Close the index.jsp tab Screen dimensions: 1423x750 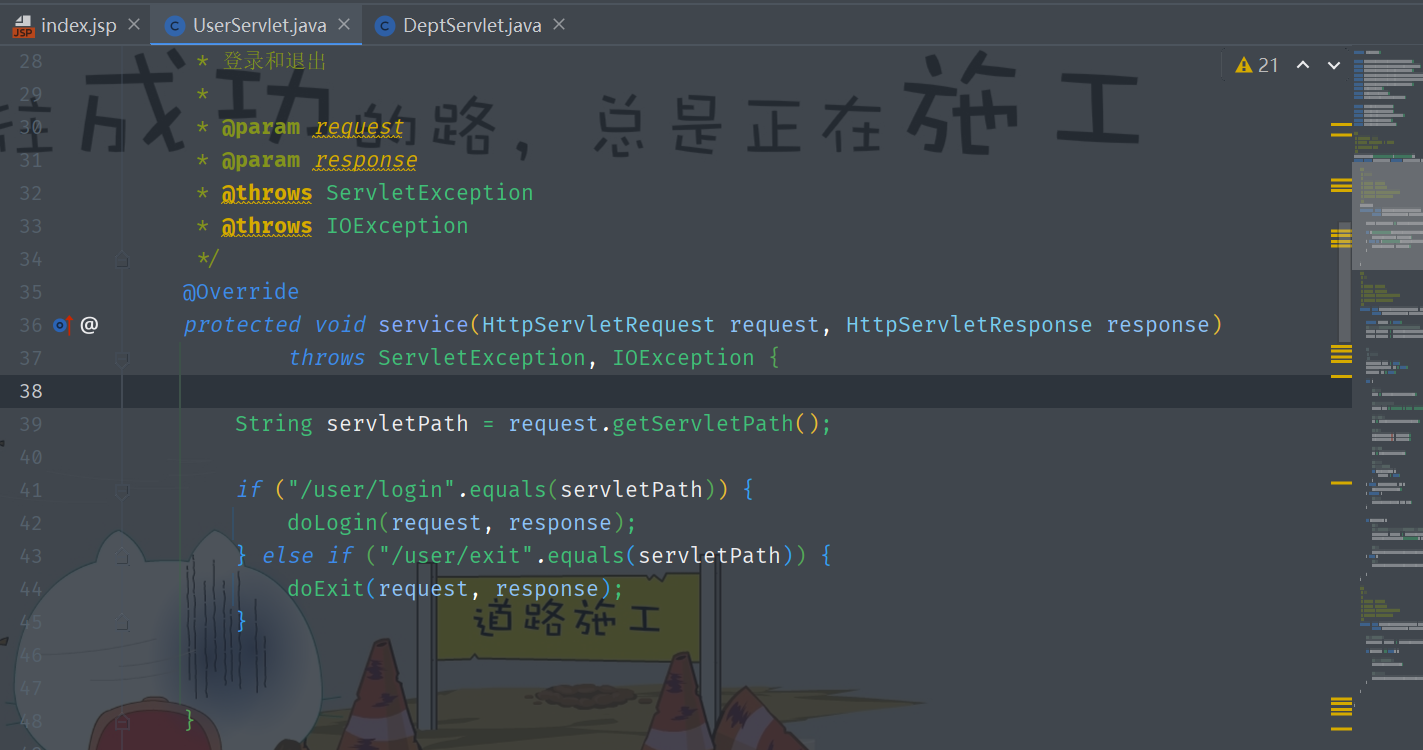click(134, 25)
